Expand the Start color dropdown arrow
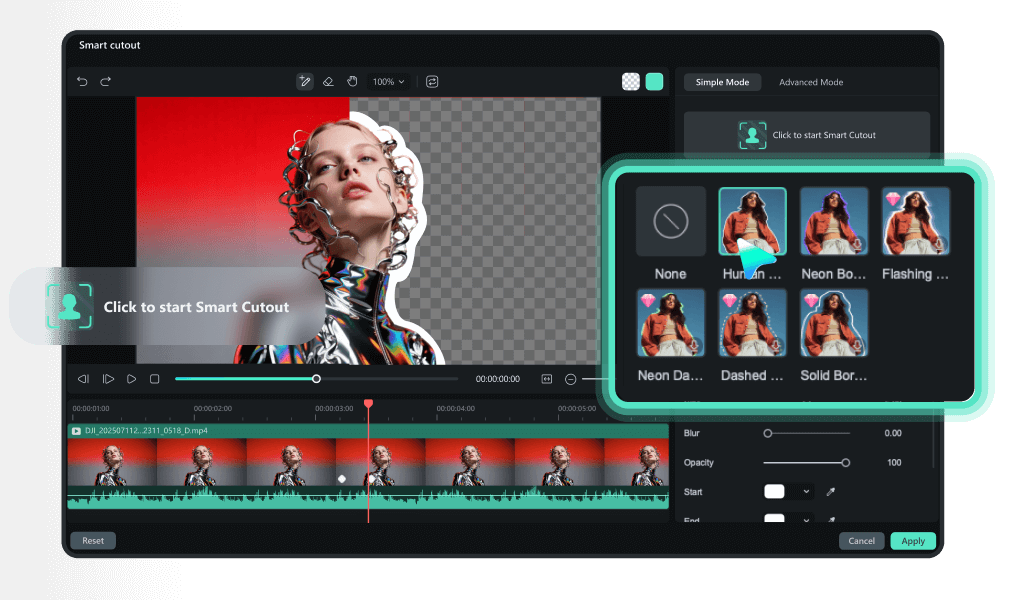 click(x=806, y=492)
